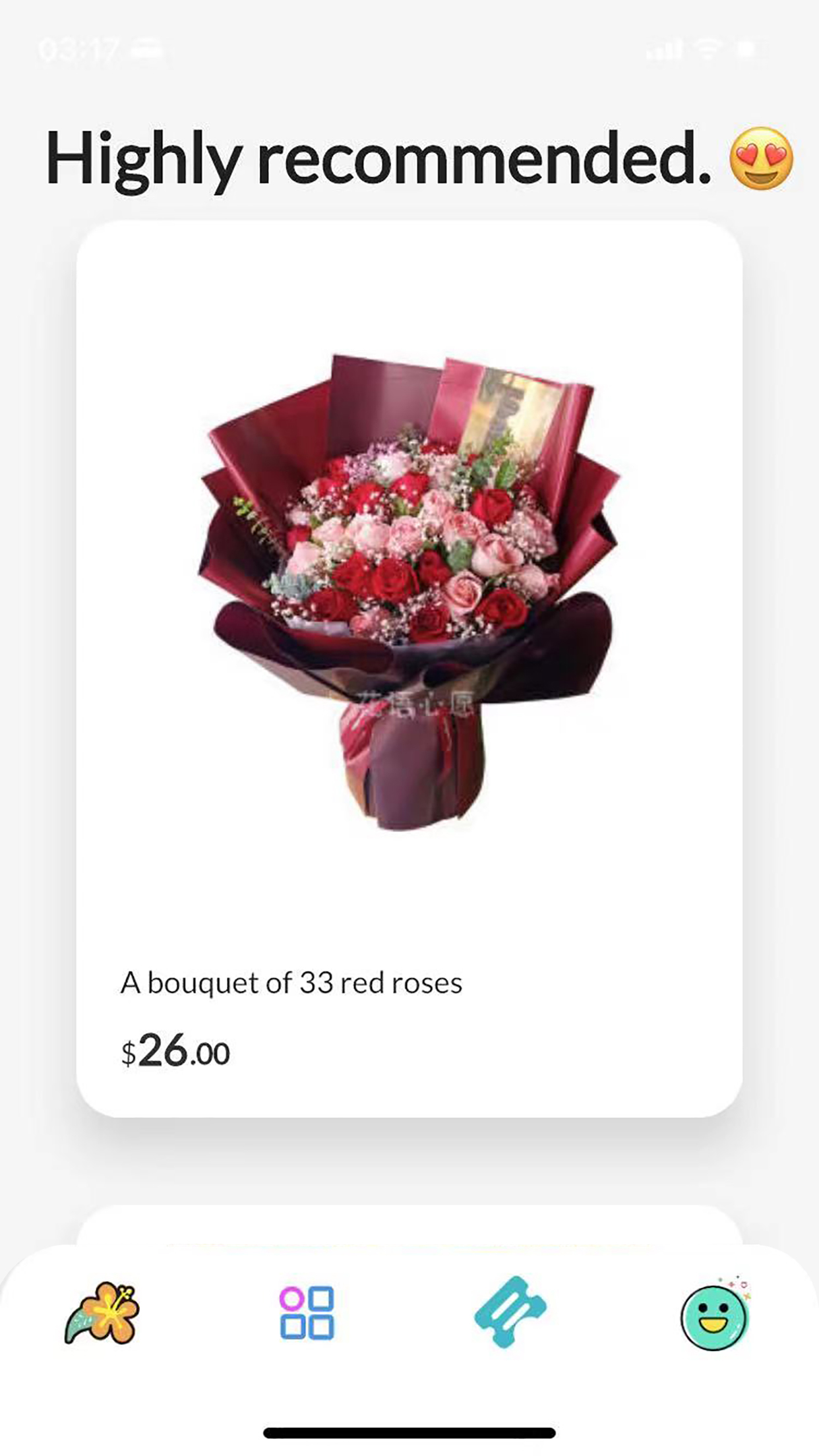Open the smiley face profile tab
The width and height of the screenshot is (819, 1456).
point(715,1314)
